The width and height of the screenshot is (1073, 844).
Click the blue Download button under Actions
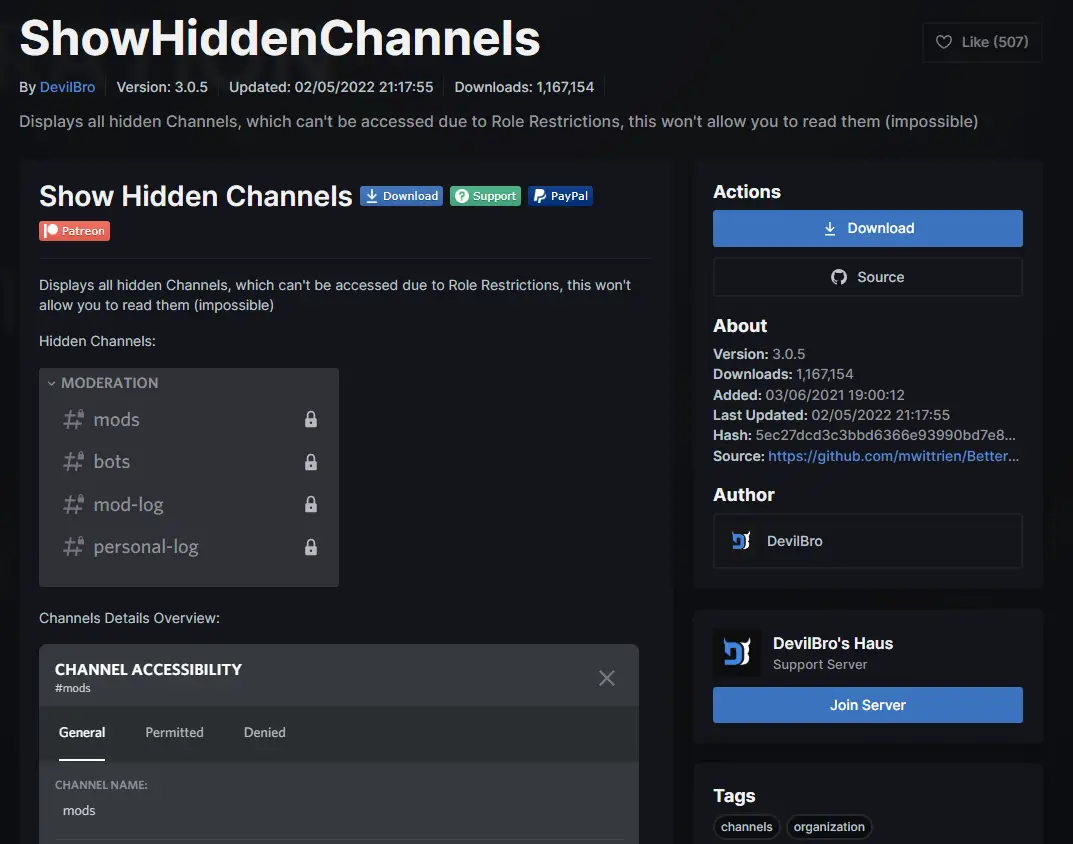868,229
